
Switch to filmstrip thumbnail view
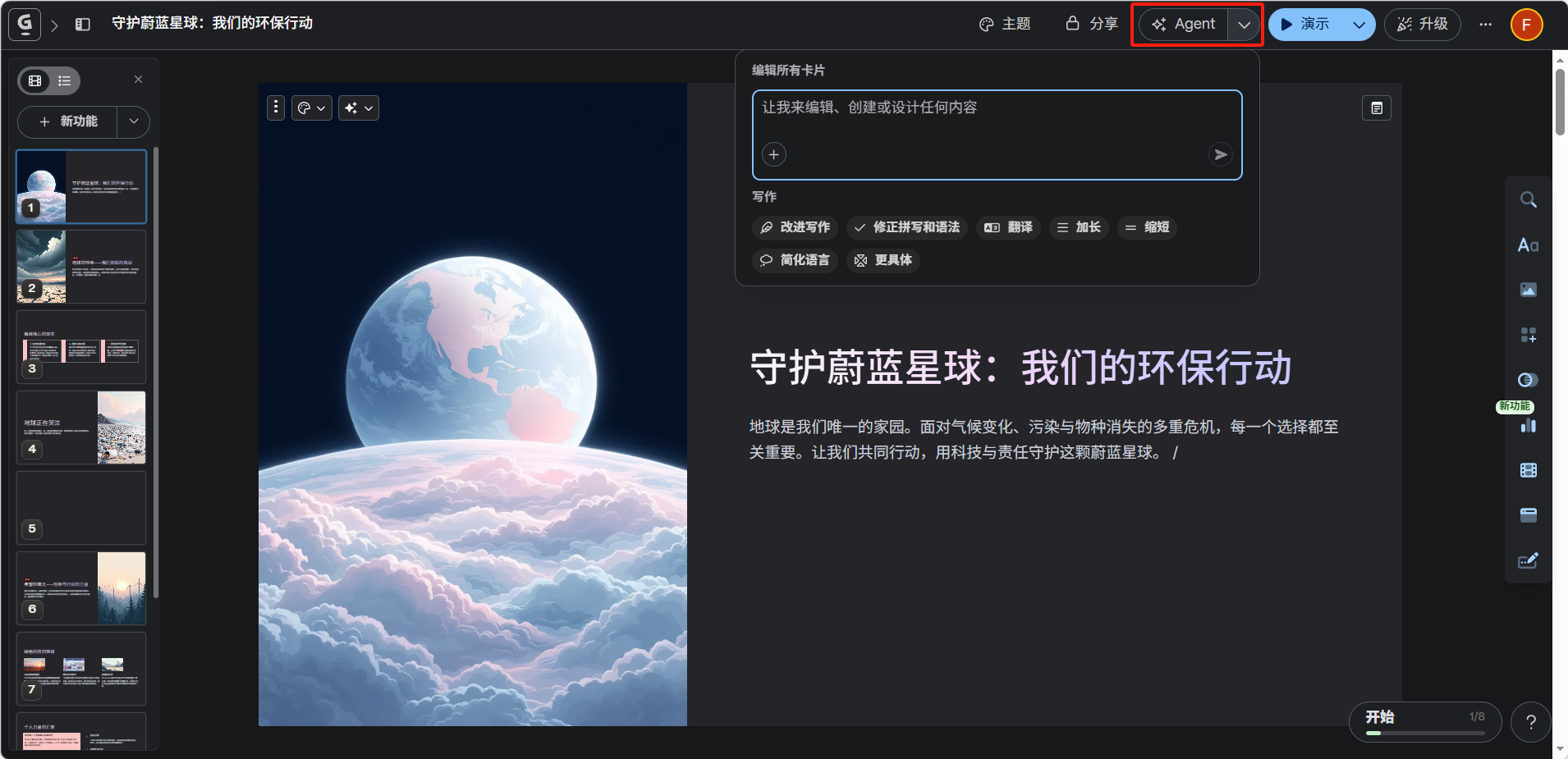pyautogui.click(x=35, y=80)
